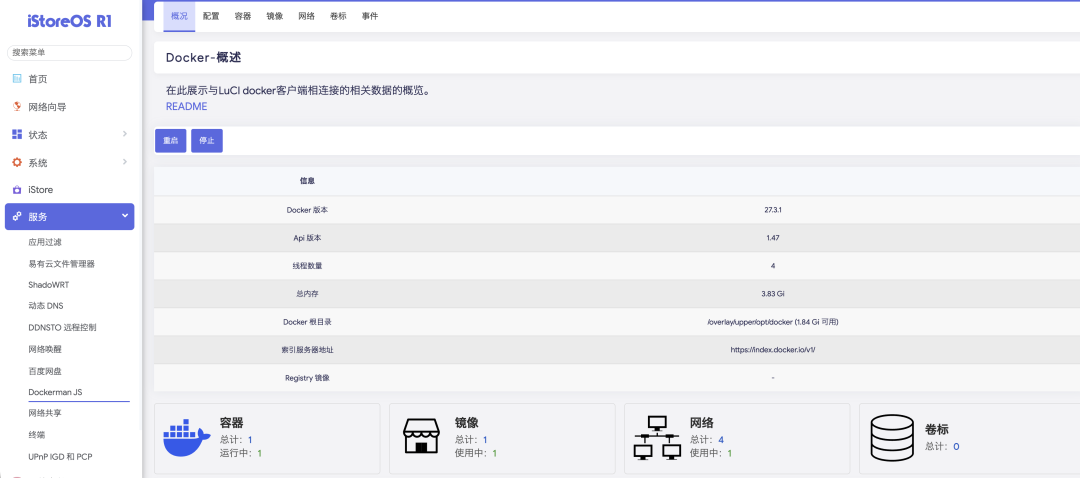Viewport: 1080px width, 478px height.
Task: Open ShadoWRT menu item
Action: tap(48, 284)
